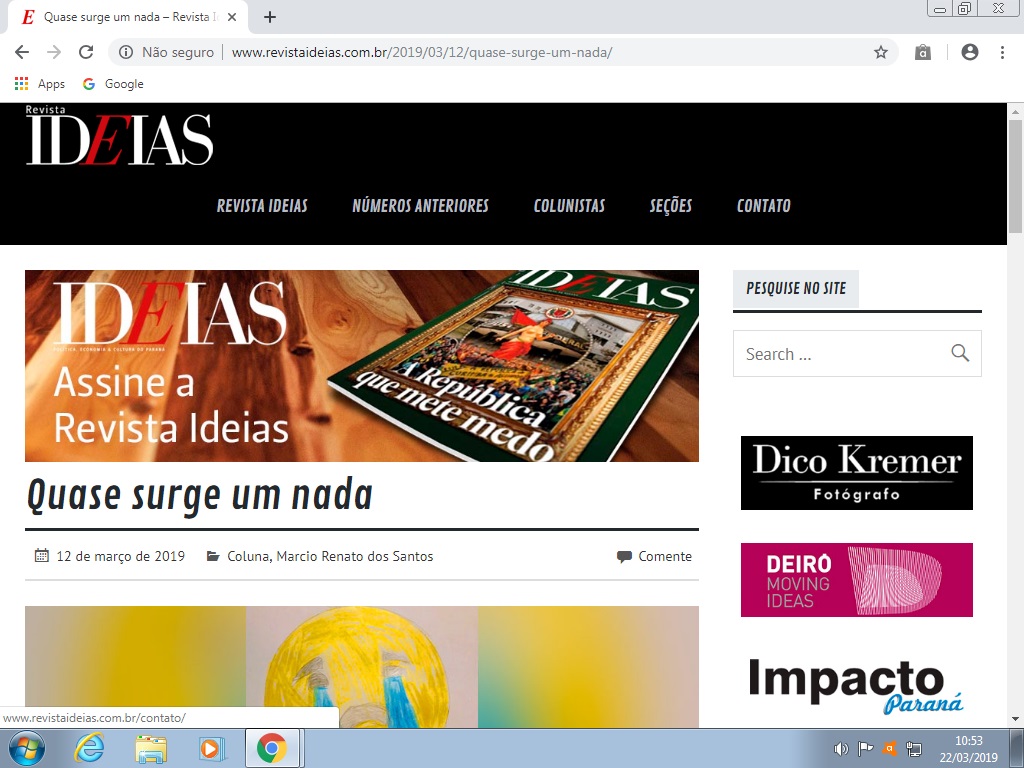The width and height of the screenshot is (1024, 768).
Task: Click the Revista Ideias header logo
Action: pos(120,135)
